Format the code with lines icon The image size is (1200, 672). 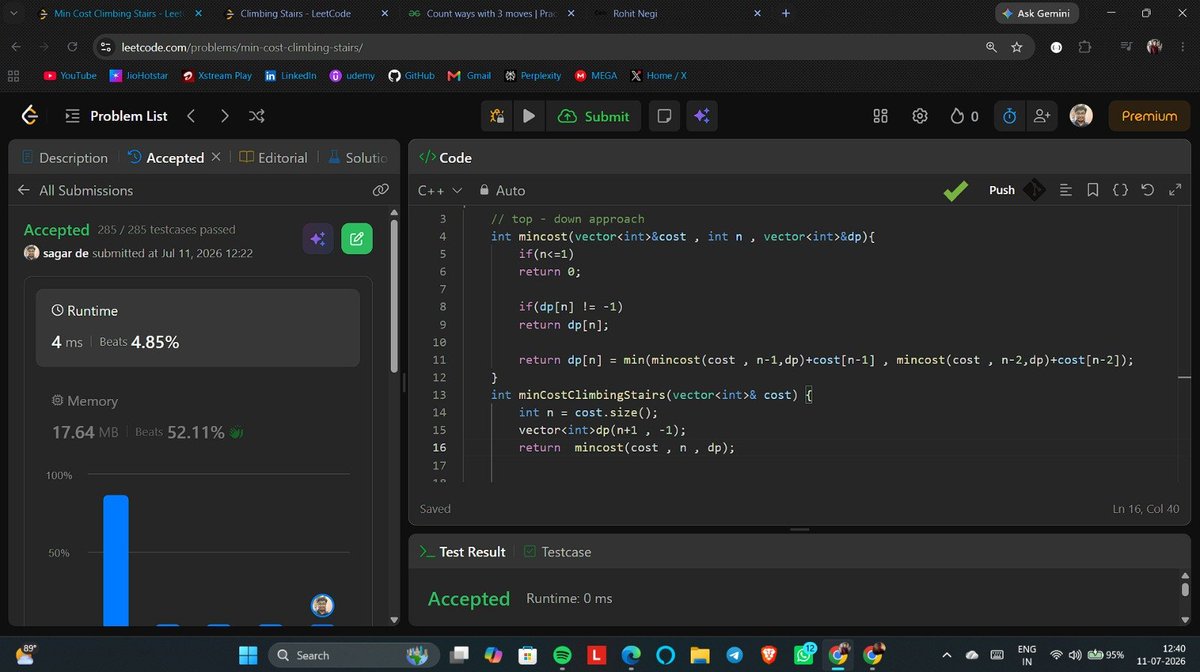click(1066, 190)
